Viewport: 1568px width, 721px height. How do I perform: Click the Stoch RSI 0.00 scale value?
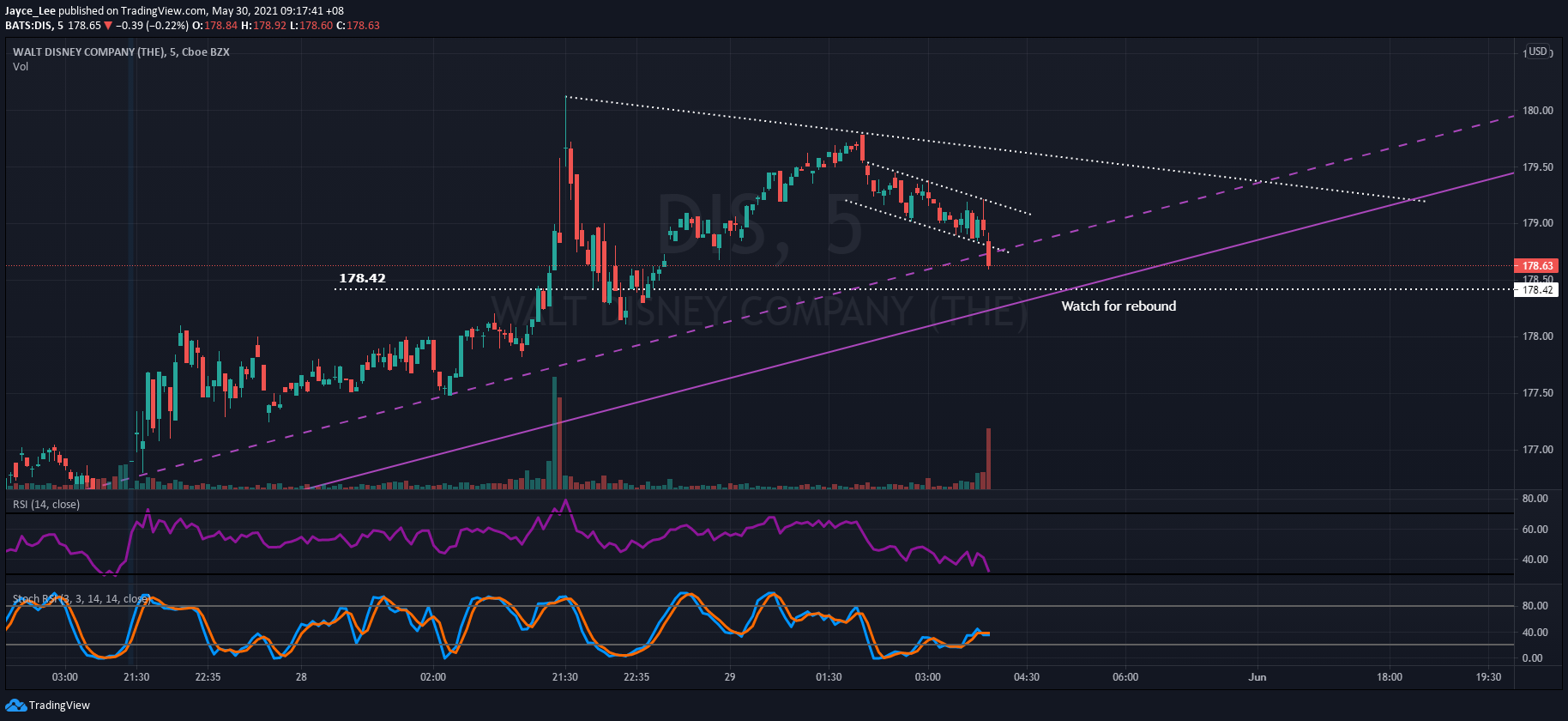click(x=1531, y=658)
